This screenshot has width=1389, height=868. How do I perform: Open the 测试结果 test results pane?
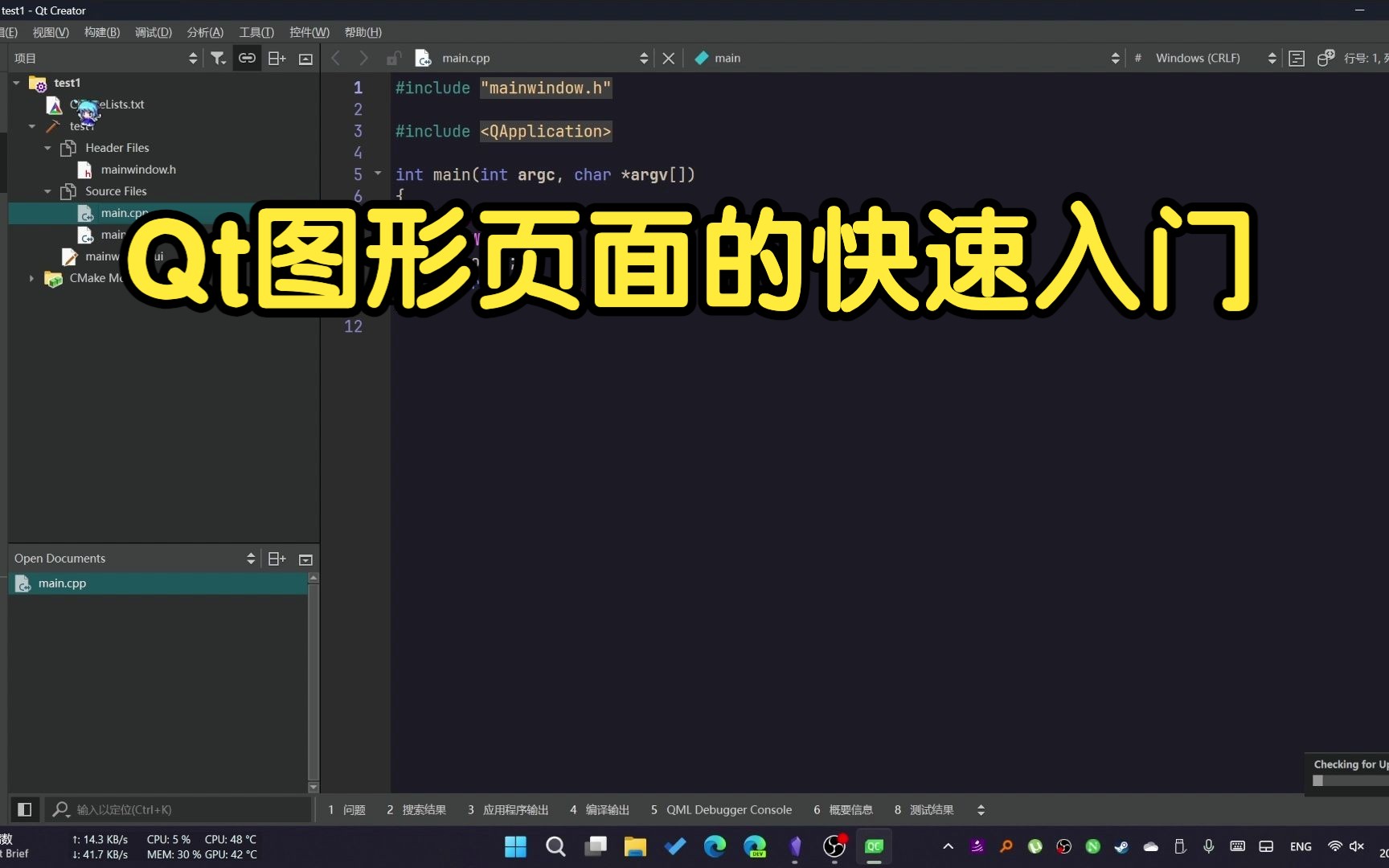pyautogui.click(x=924, y=810)
